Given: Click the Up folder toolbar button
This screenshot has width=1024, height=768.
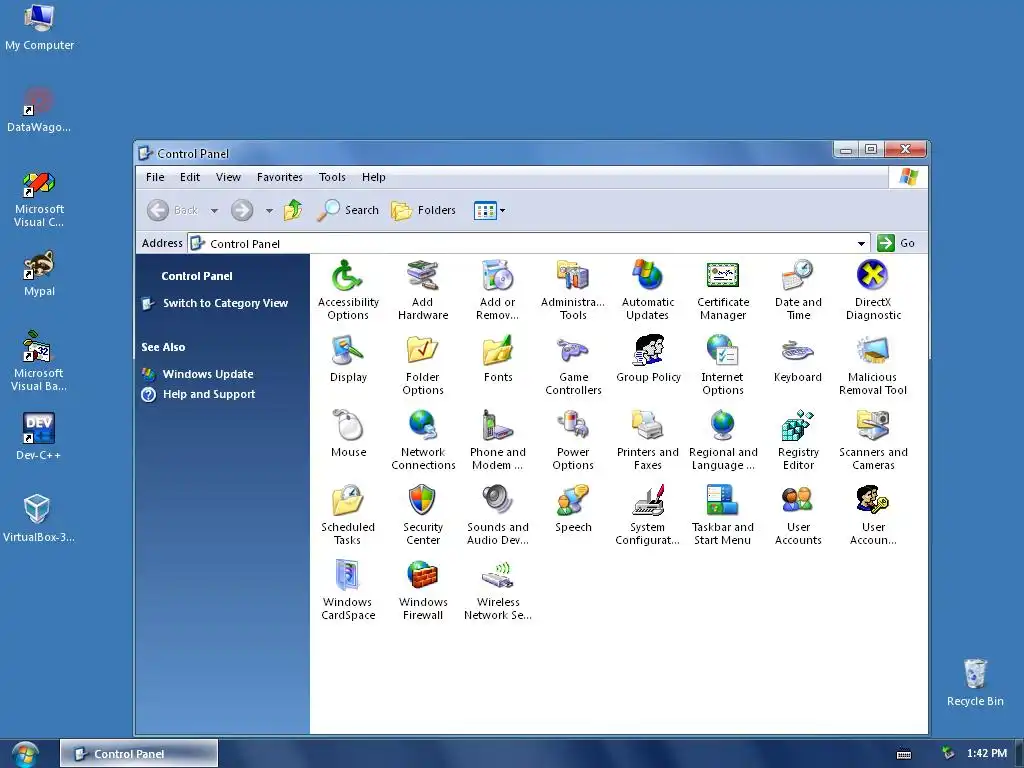Looking at the screenshot, I should pos(293,210).
